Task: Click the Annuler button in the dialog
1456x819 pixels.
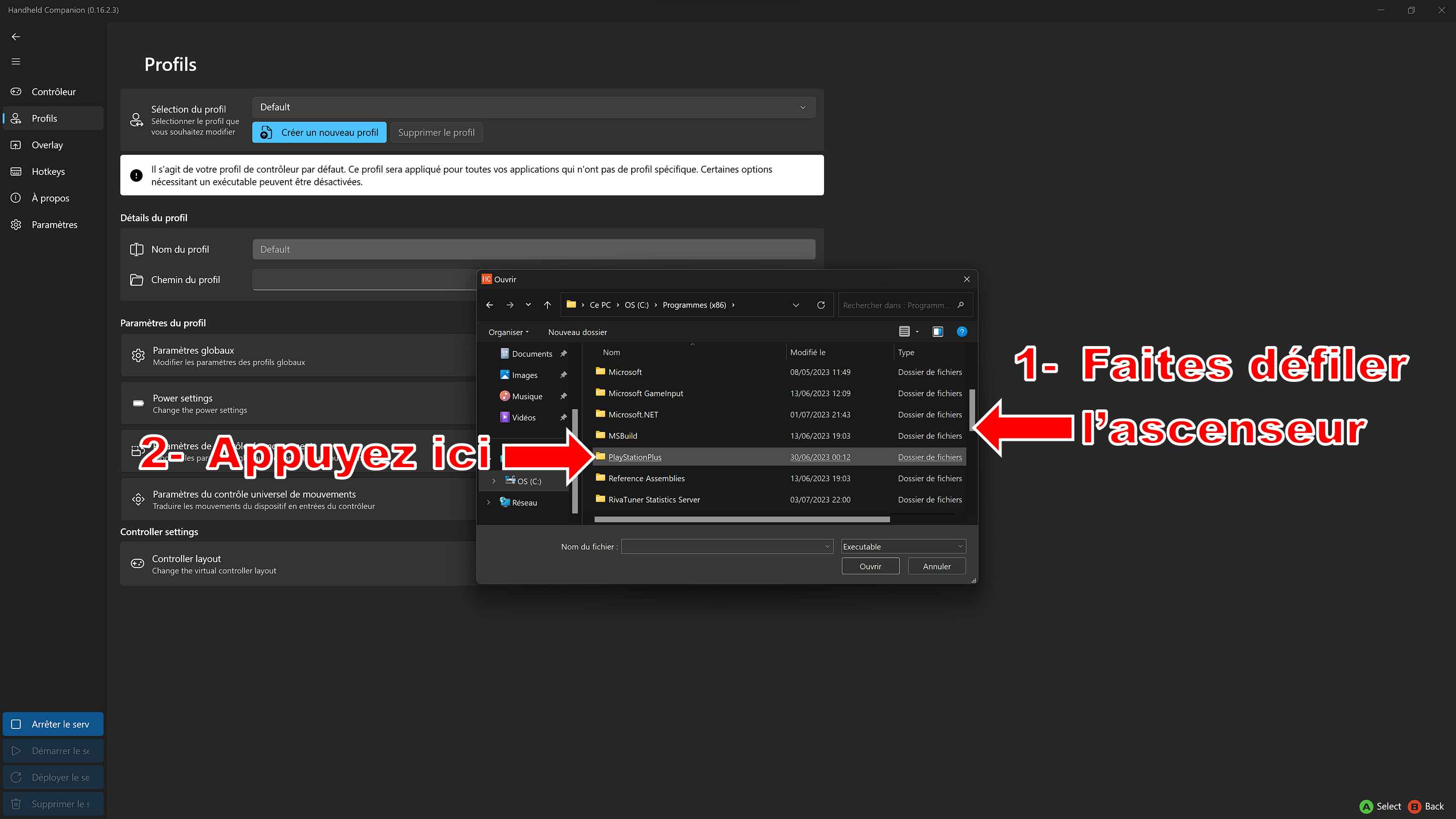Action: (x=936, y=566)
